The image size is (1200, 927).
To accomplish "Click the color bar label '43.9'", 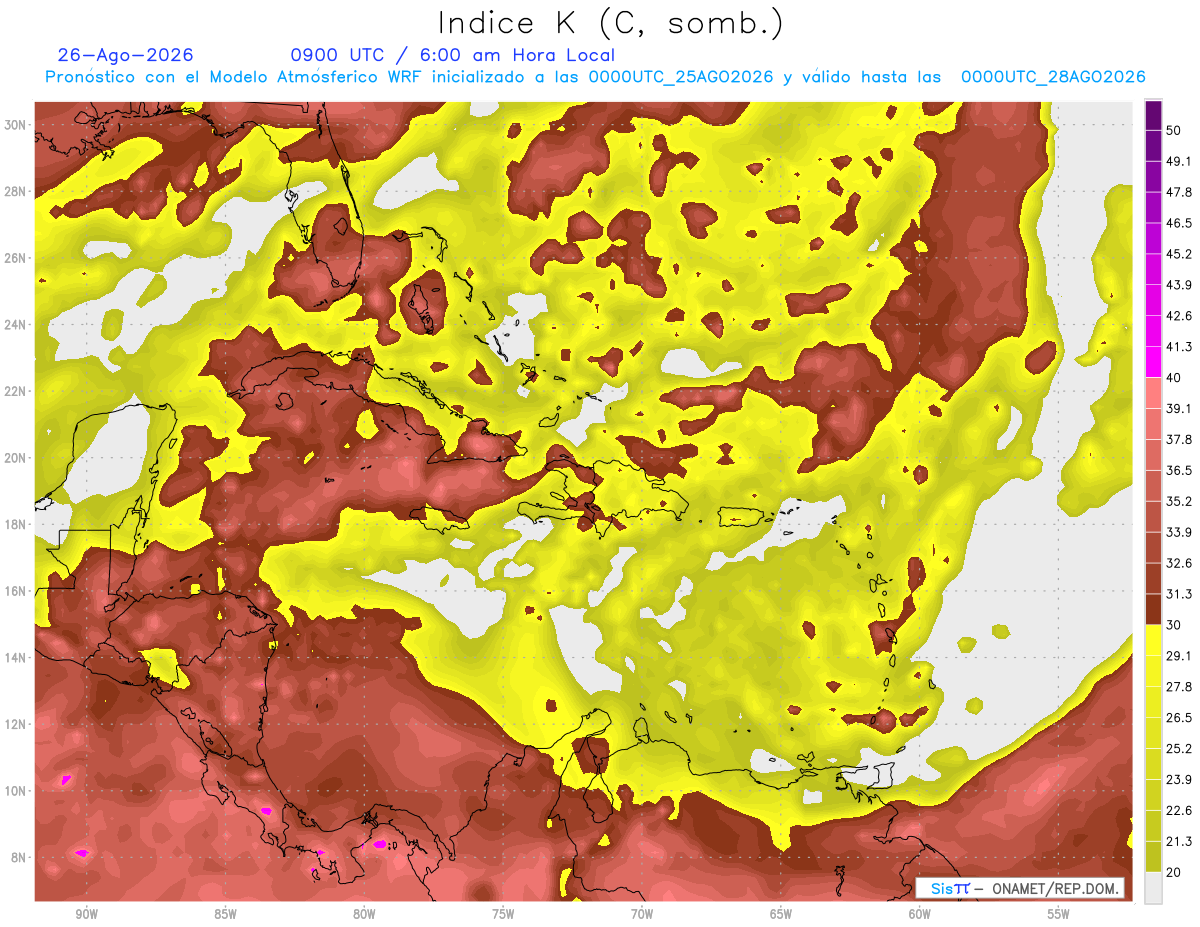I will click(x=1179, y=286).
